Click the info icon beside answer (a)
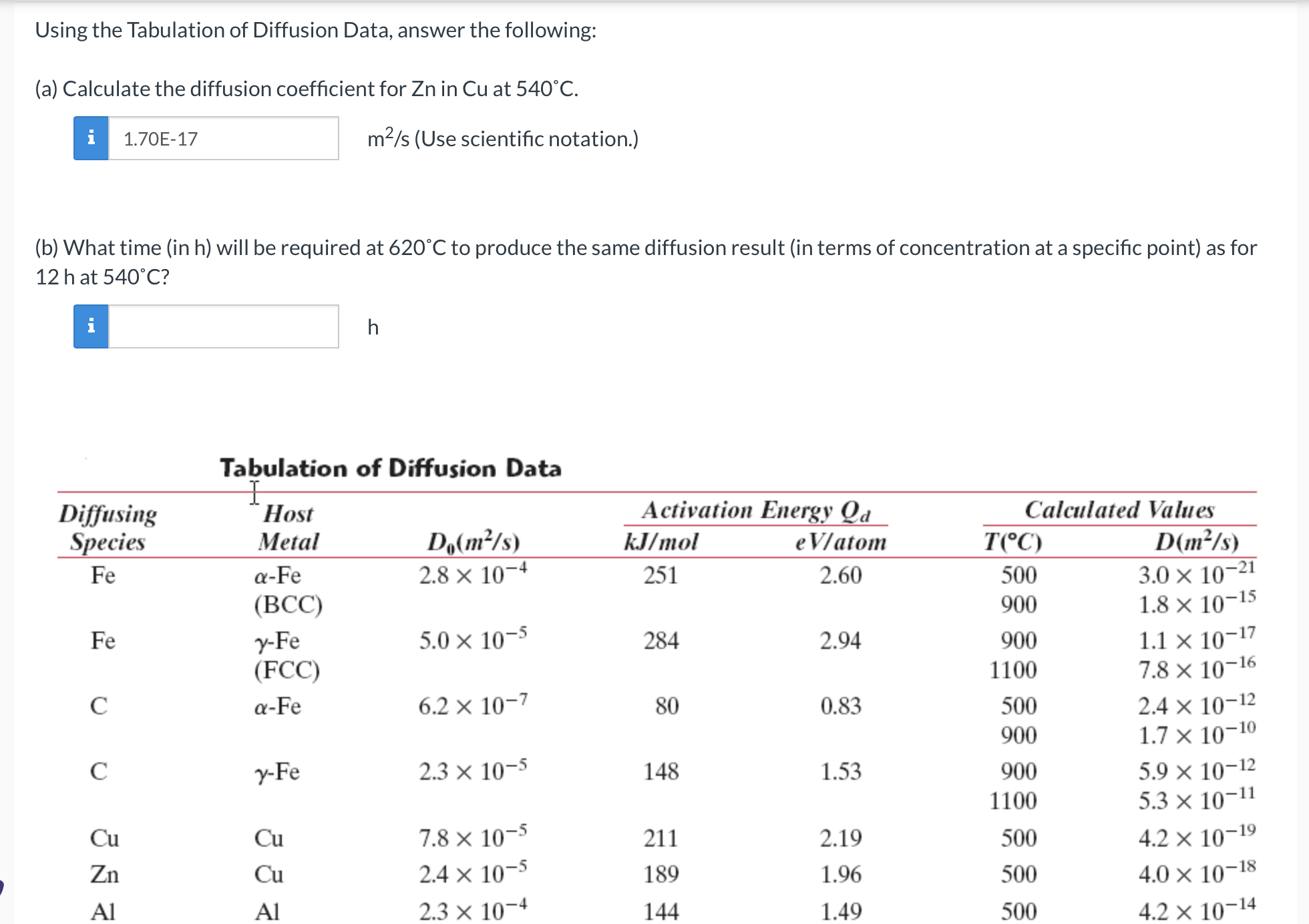 coord(91,139)
